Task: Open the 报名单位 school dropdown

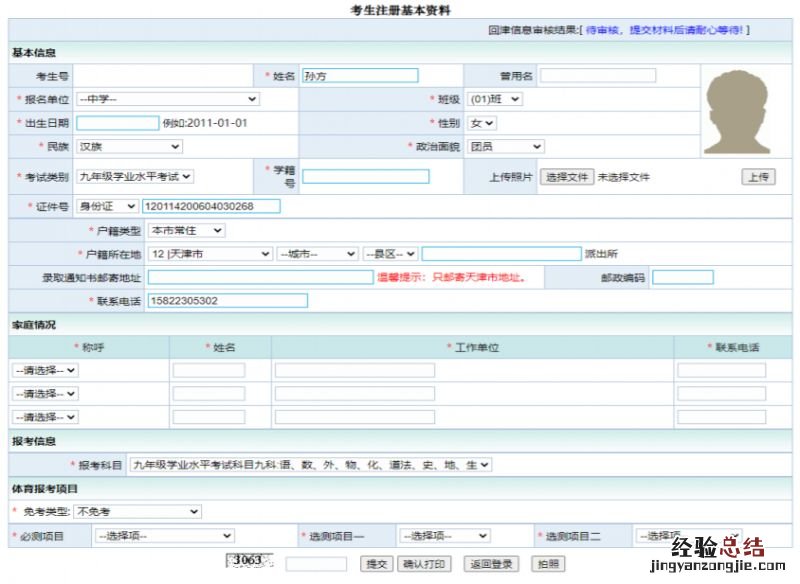Action: (x=167, y=99)
